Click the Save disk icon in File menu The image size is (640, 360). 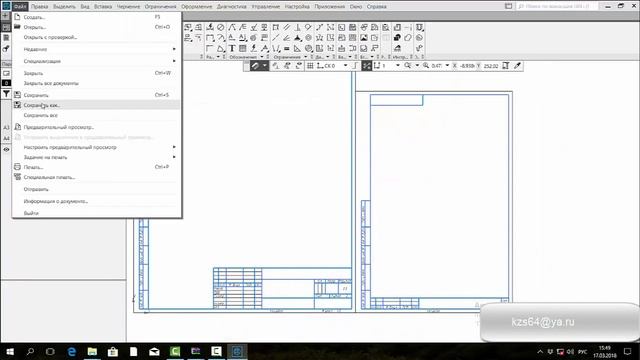pos(17,95)
